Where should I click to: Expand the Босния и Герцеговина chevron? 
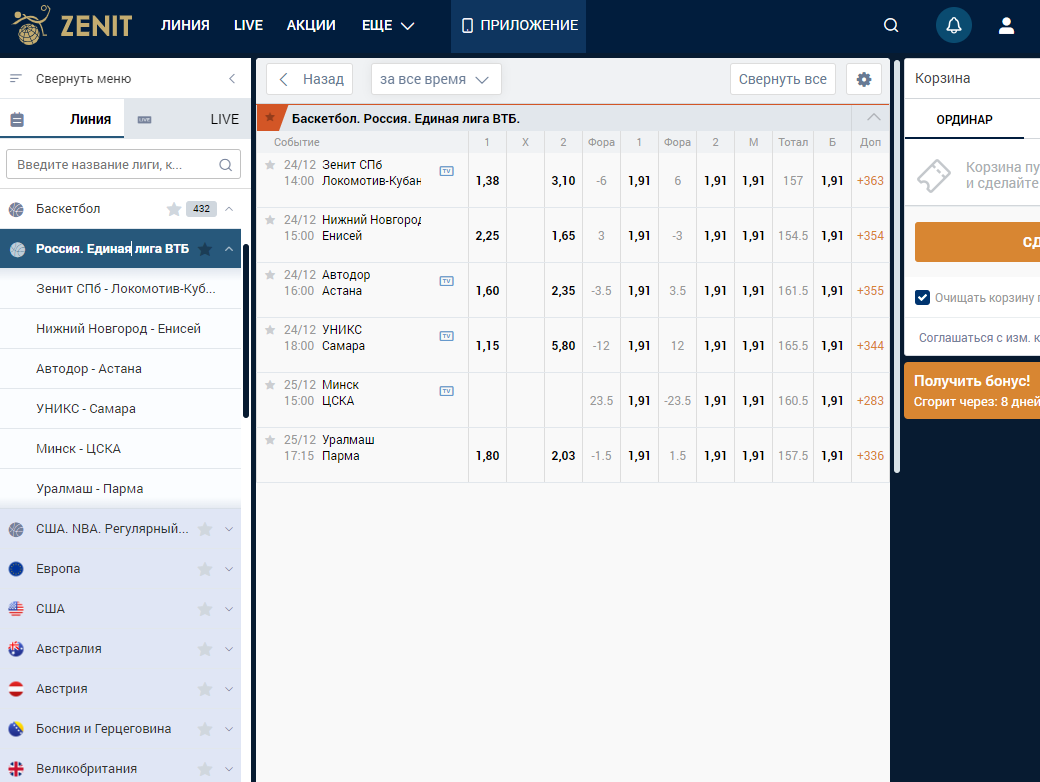coord(229,729)
